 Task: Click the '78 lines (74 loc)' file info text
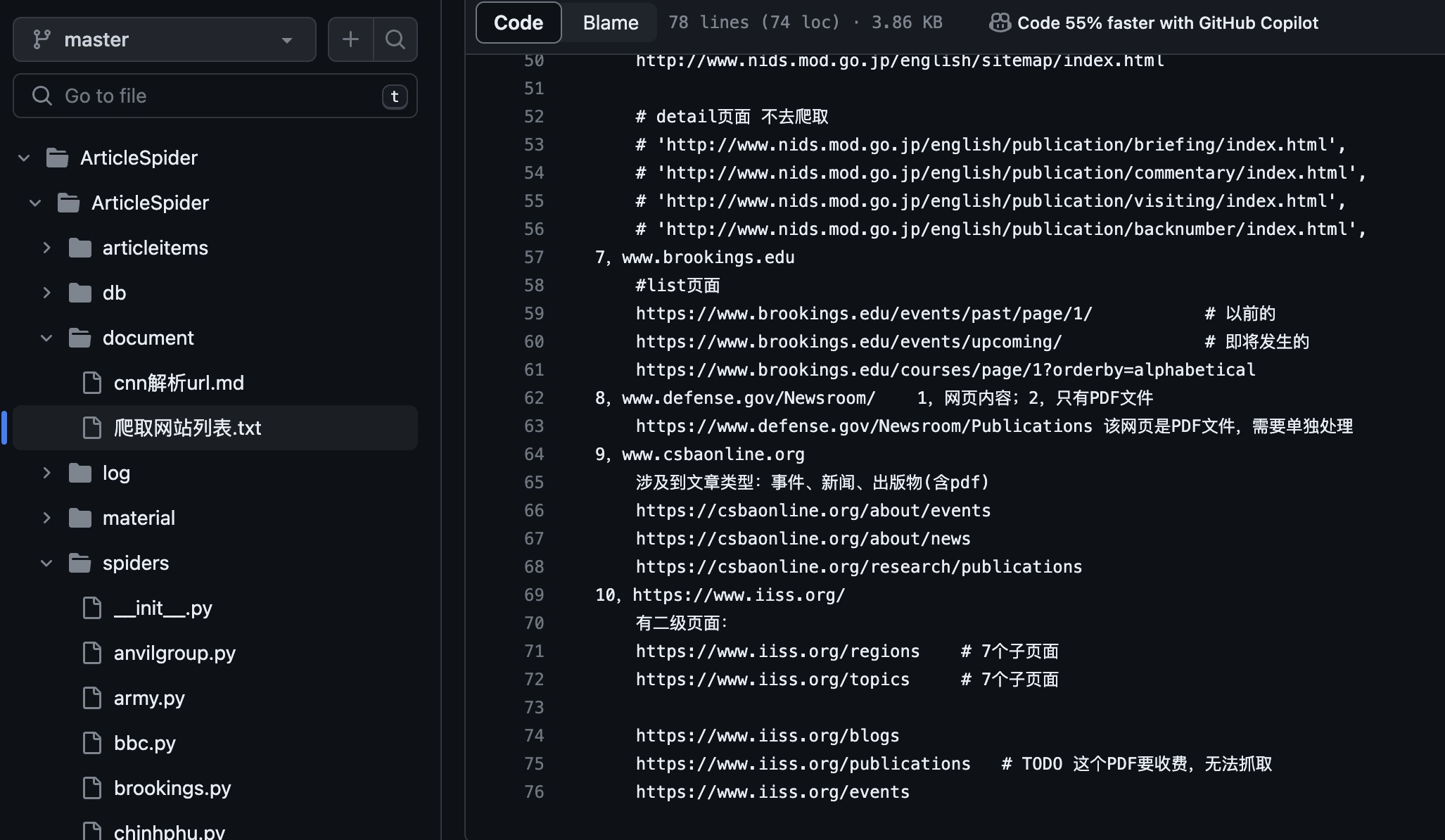pyautogui.click(x=754, y=23)
